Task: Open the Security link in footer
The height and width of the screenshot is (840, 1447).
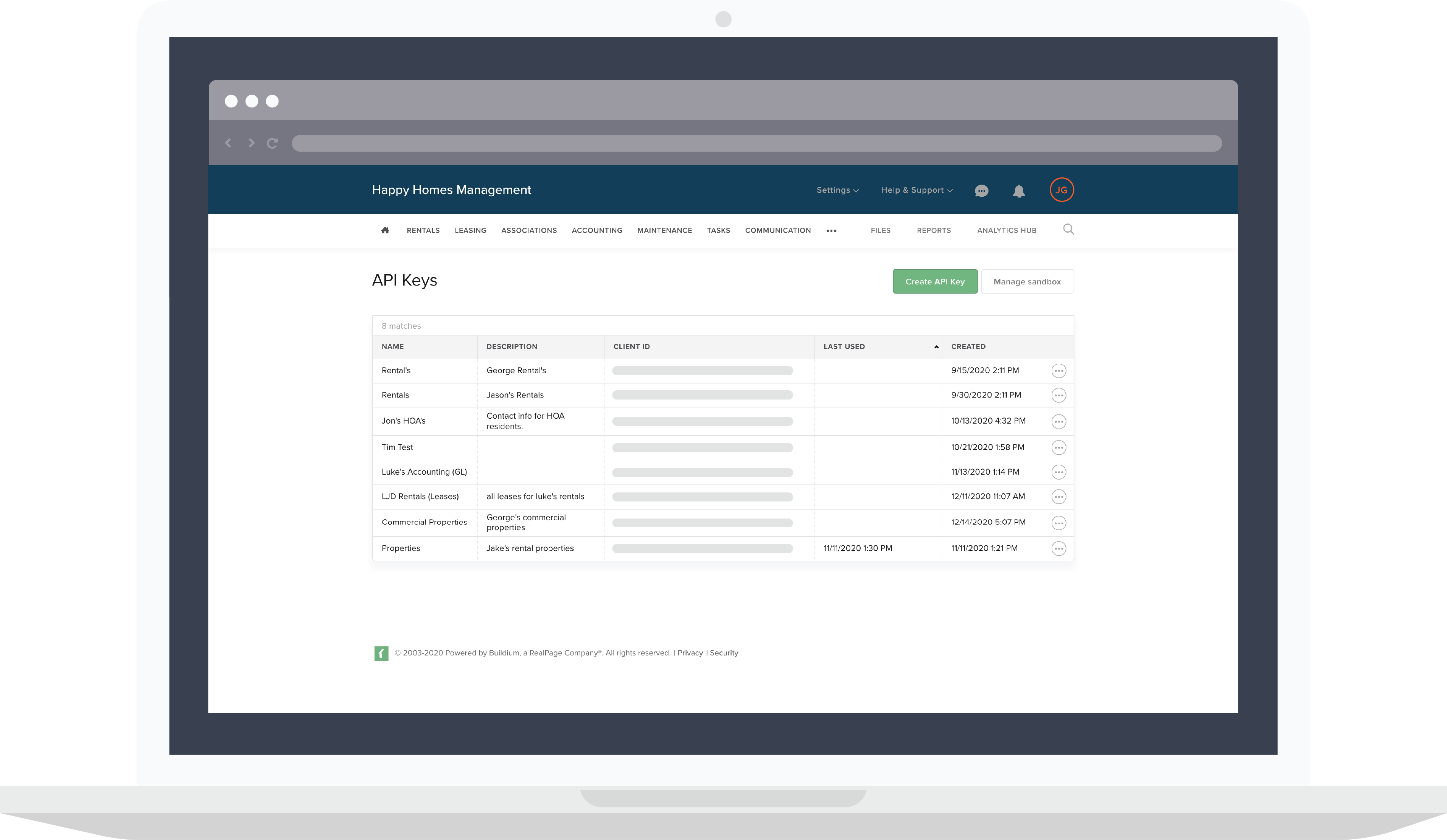Action: click(x=723, y=653)
